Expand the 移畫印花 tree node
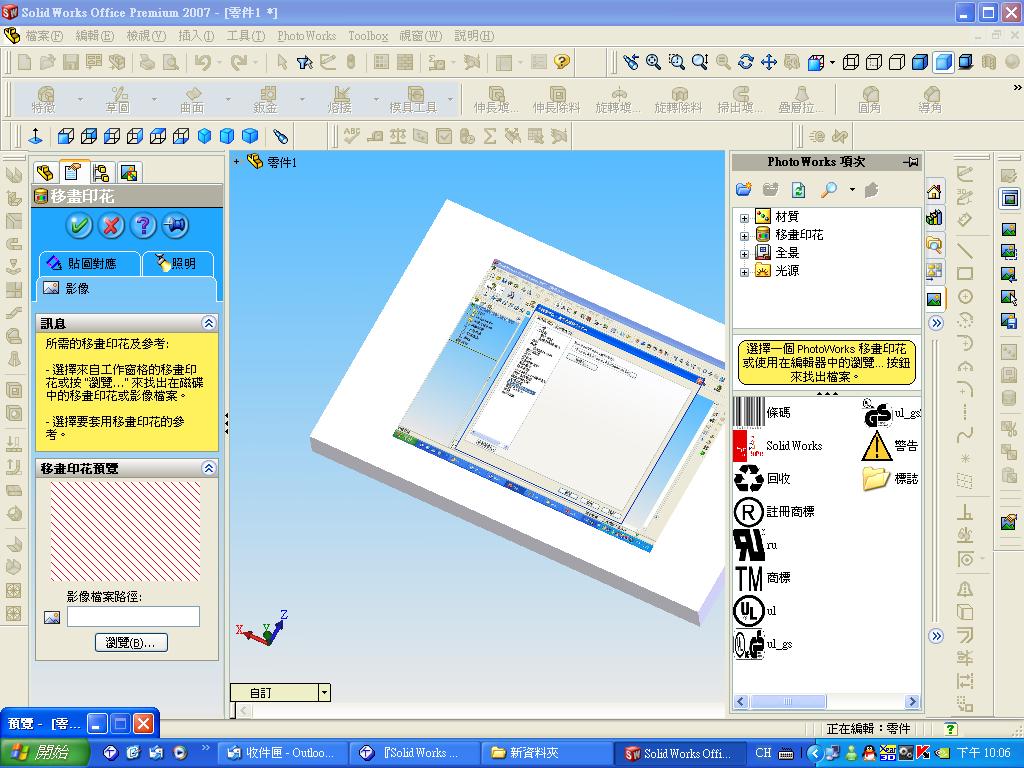 744,236
